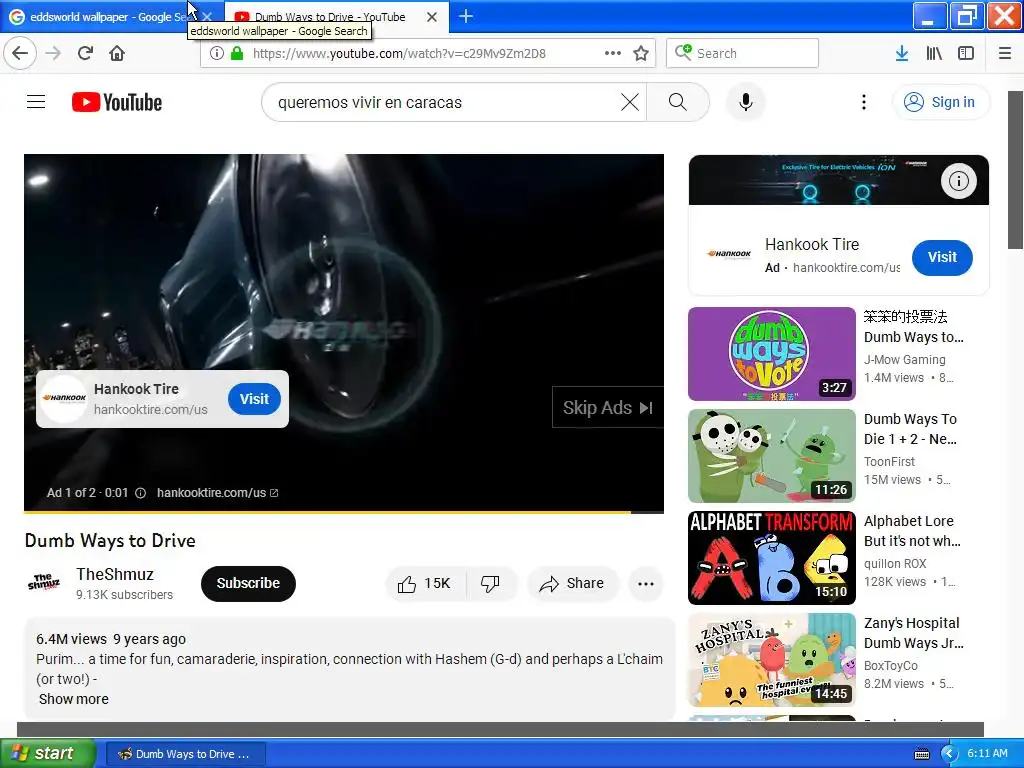Click the Share button
This screenshot has height=768, width=1024.
pos(572,583)
